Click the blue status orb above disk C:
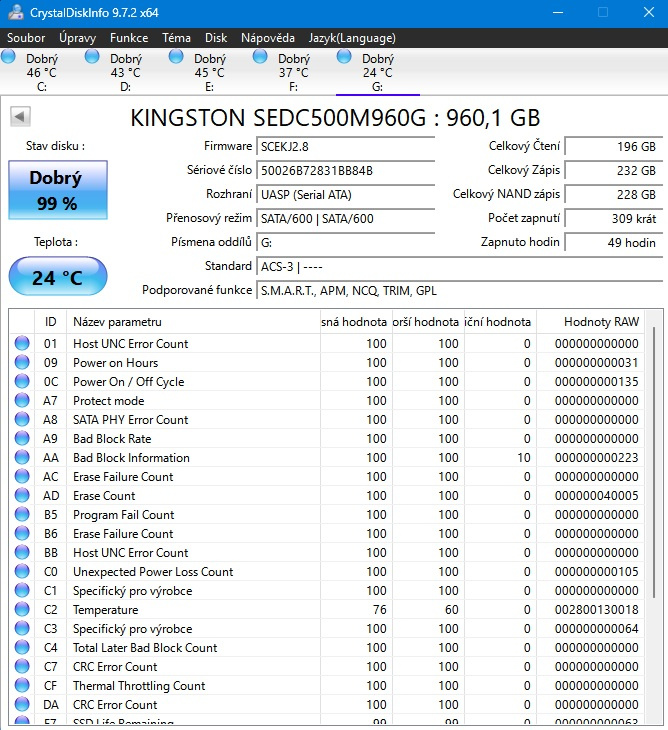This screenshot has width=668, height=730. pos(8,57)
